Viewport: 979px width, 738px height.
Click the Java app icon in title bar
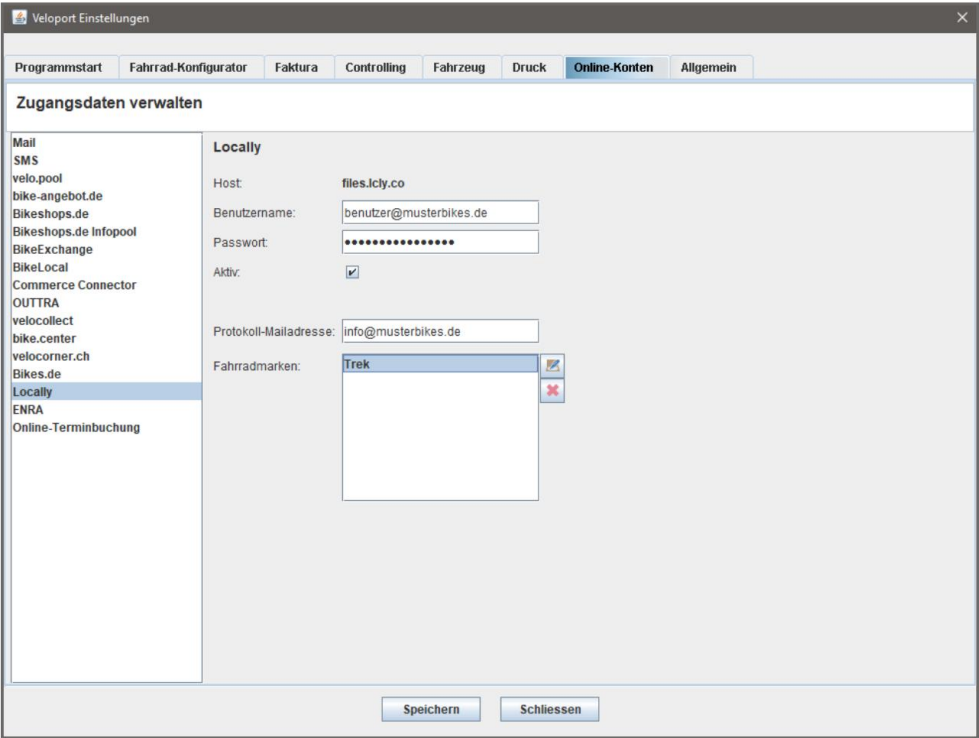coord(19,17)
